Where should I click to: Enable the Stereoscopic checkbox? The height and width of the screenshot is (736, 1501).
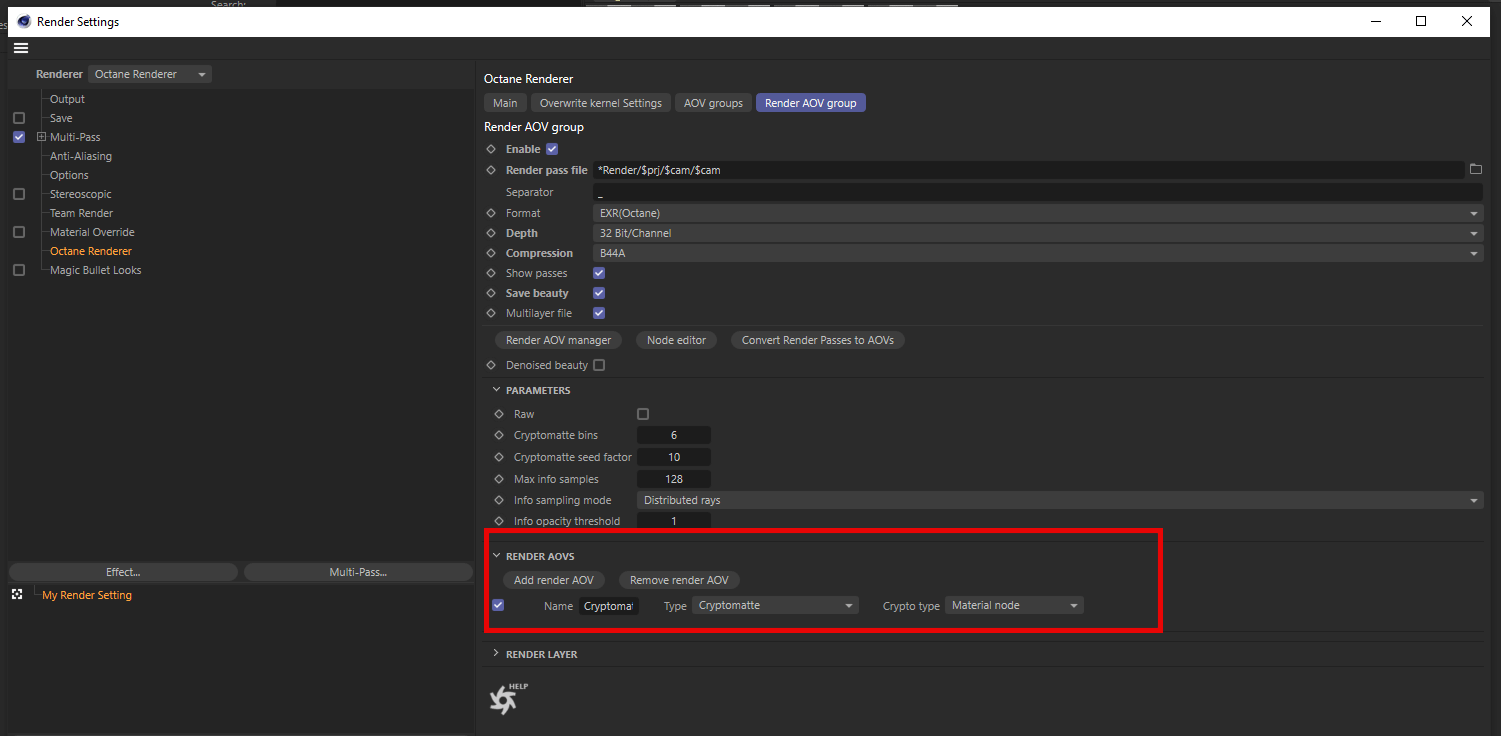[x=19, y=194]
